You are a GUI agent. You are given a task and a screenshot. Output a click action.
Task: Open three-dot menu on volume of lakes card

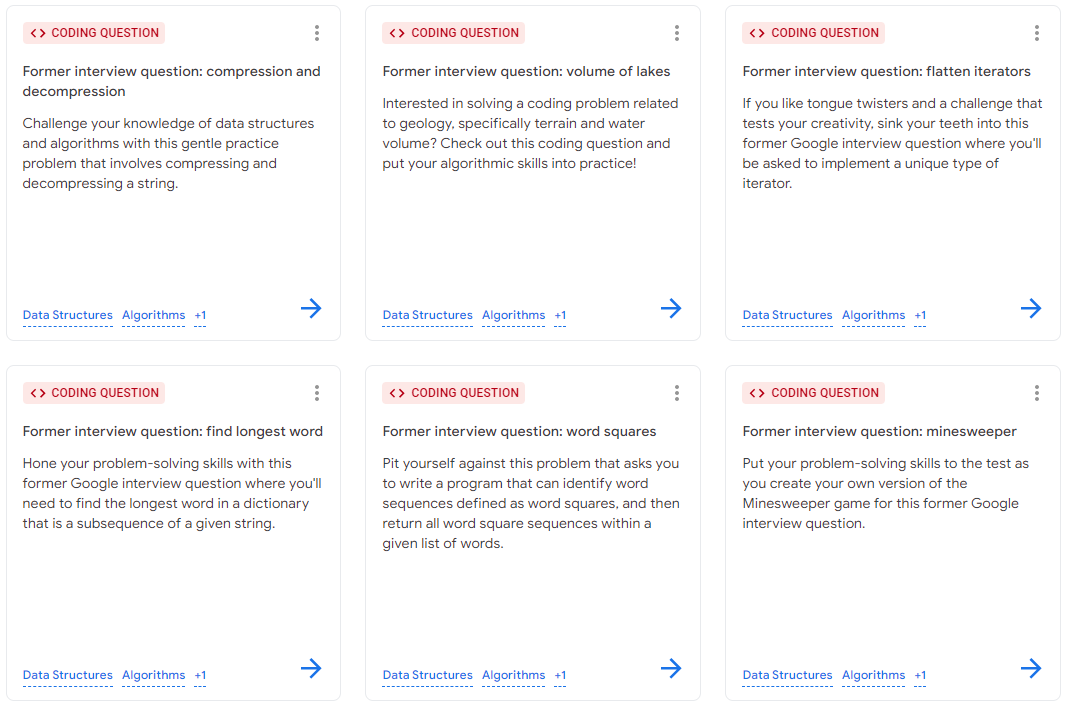coord(676,33)
